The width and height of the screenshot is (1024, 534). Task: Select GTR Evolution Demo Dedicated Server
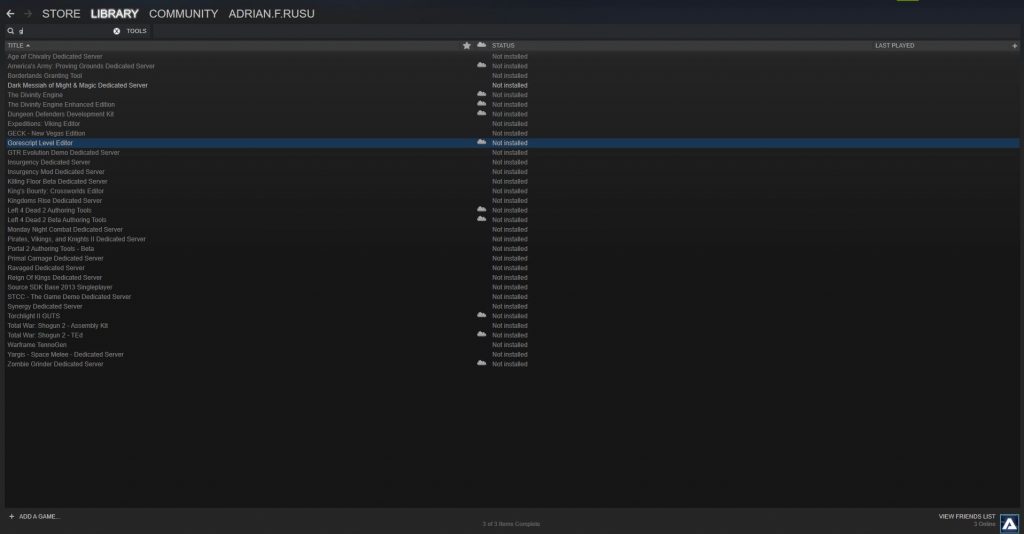pyautogui.click(x=63, y=153)
